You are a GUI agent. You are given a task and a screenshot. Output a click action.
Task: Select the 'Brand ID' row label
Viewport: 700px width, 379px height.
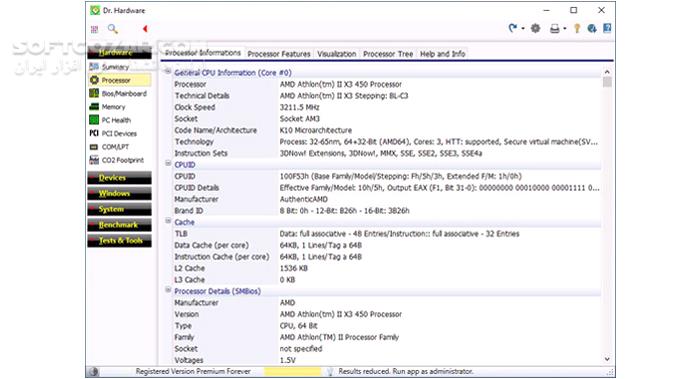click(188, 211)
